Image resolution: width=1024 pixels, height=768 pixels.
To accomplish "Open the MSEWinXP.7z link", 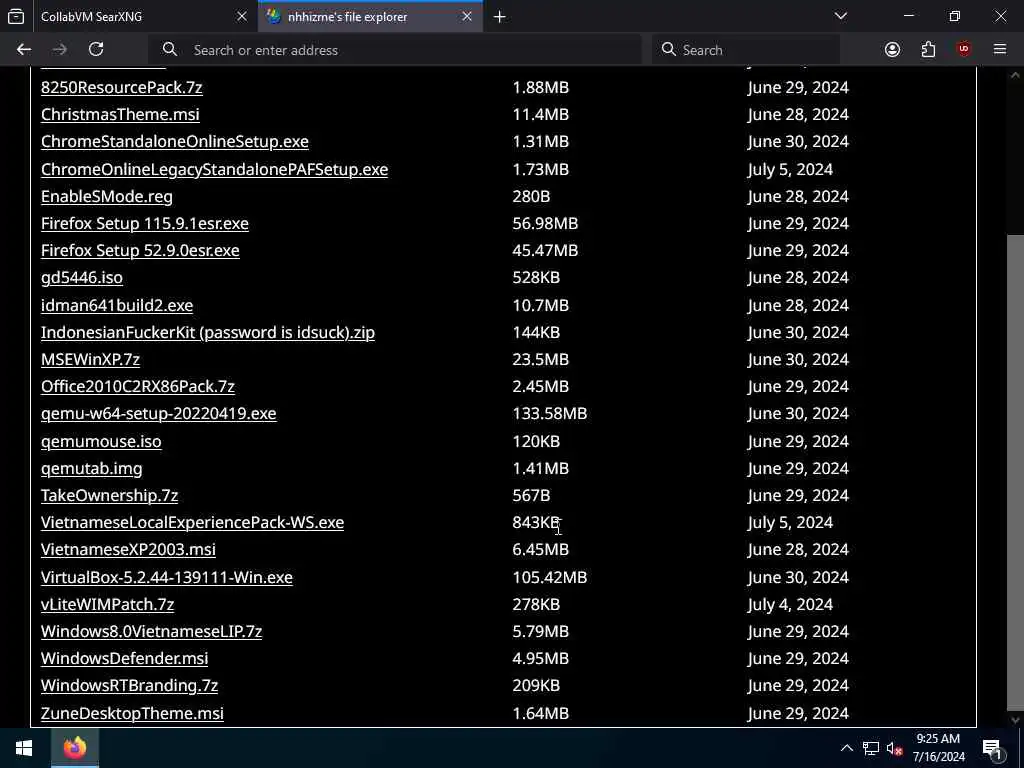I will (90, 360).
